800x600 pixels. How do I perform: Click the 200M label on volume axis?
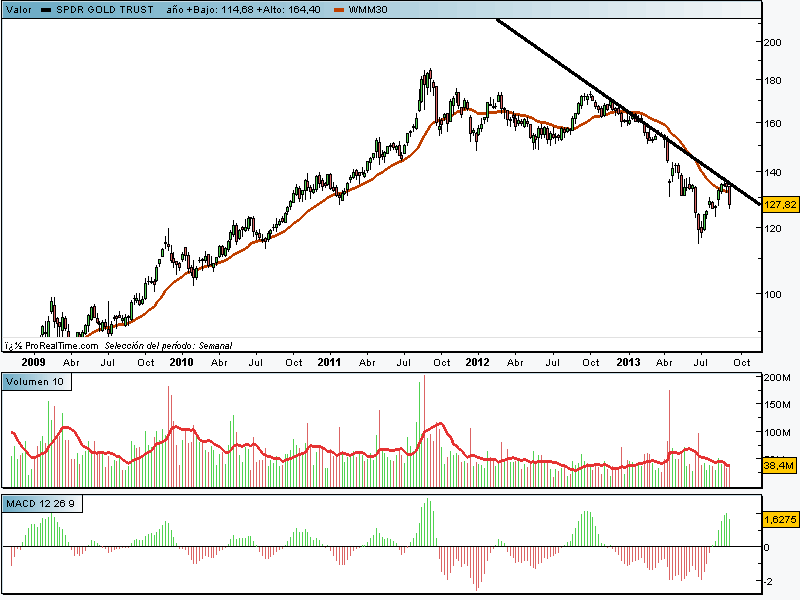pos(776,377)
